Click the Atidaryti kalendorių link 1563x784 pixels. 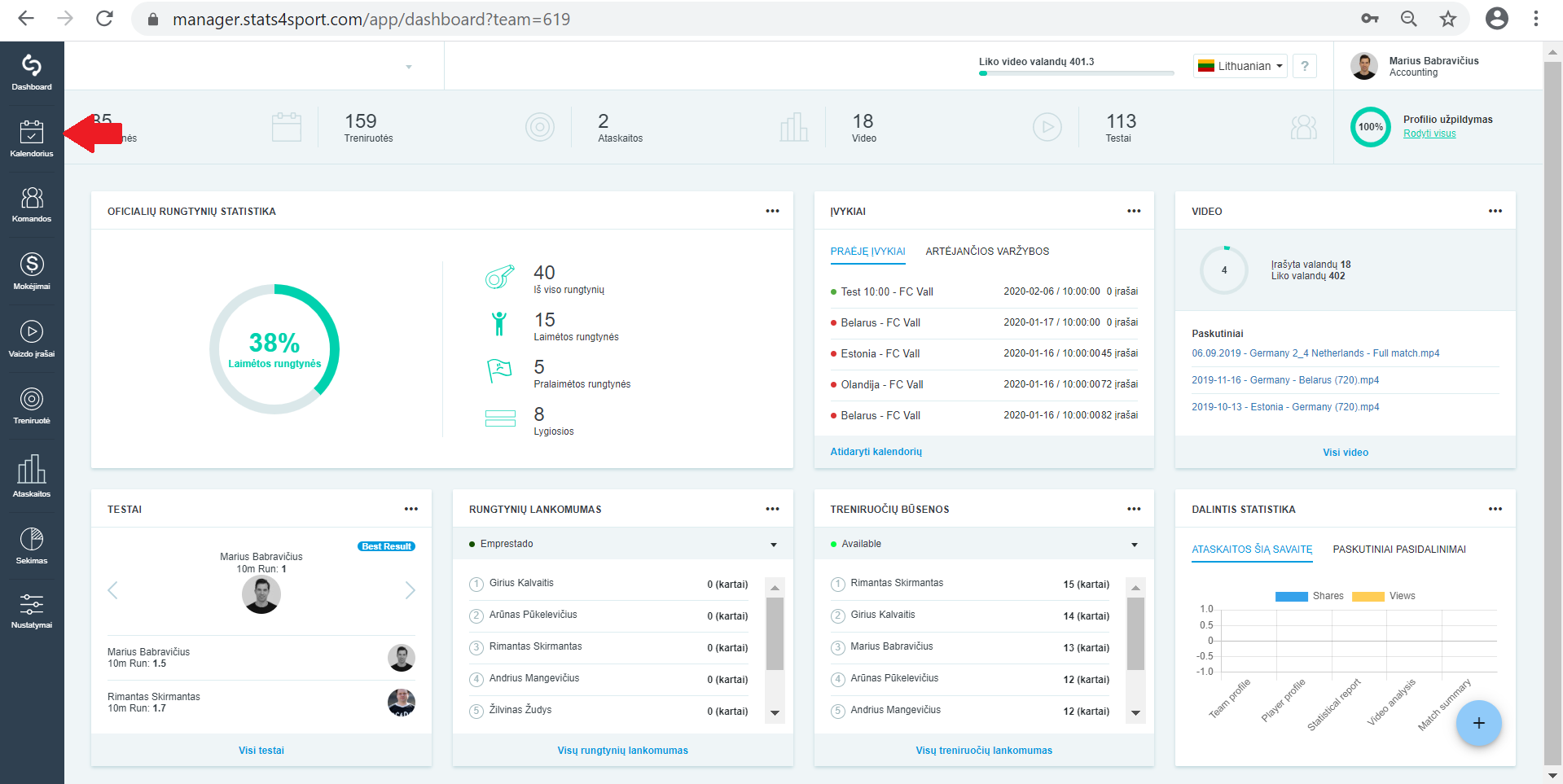pos(876,452)
